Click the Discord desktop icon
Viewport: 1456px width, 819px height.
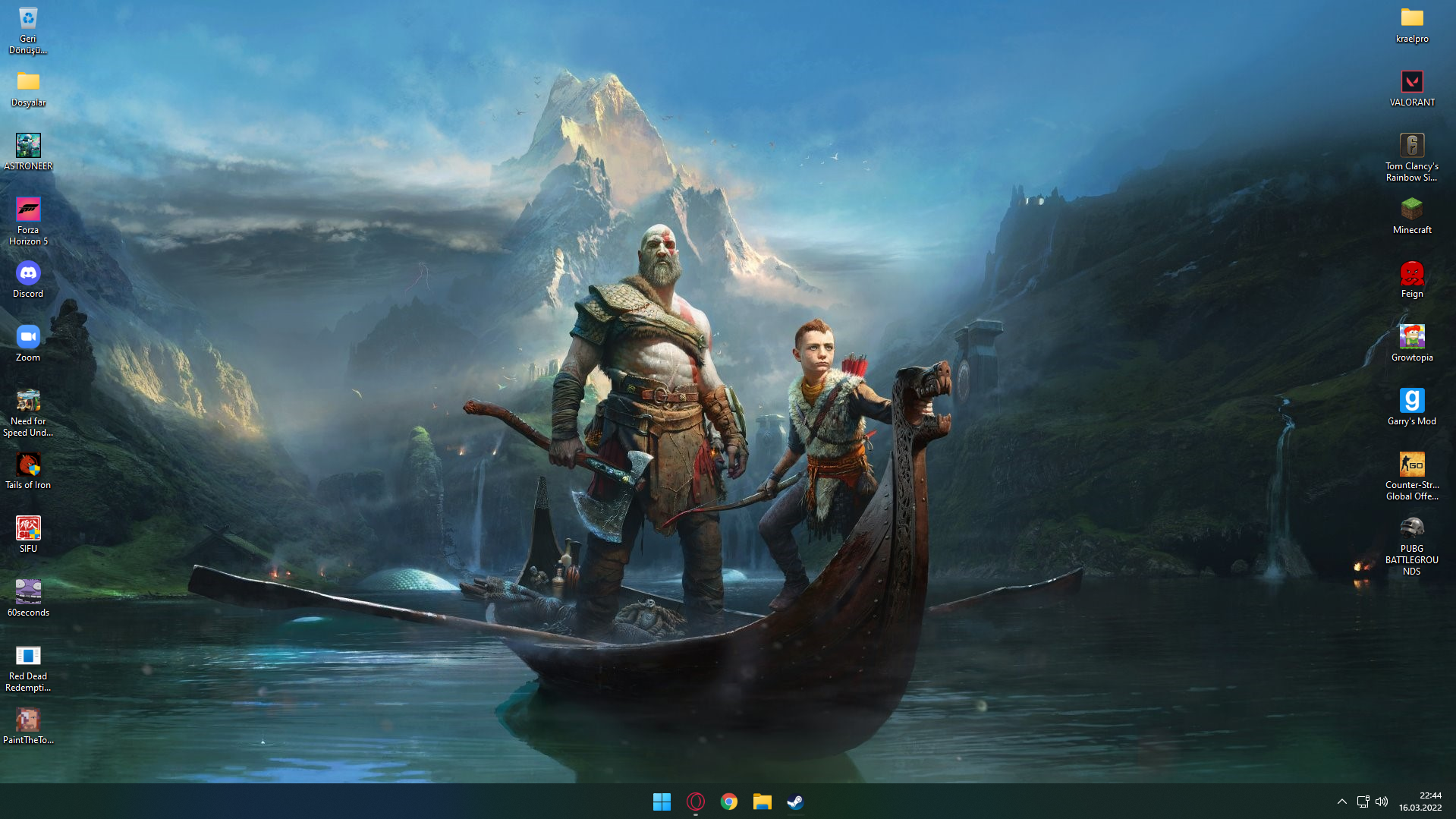point(28,279)
